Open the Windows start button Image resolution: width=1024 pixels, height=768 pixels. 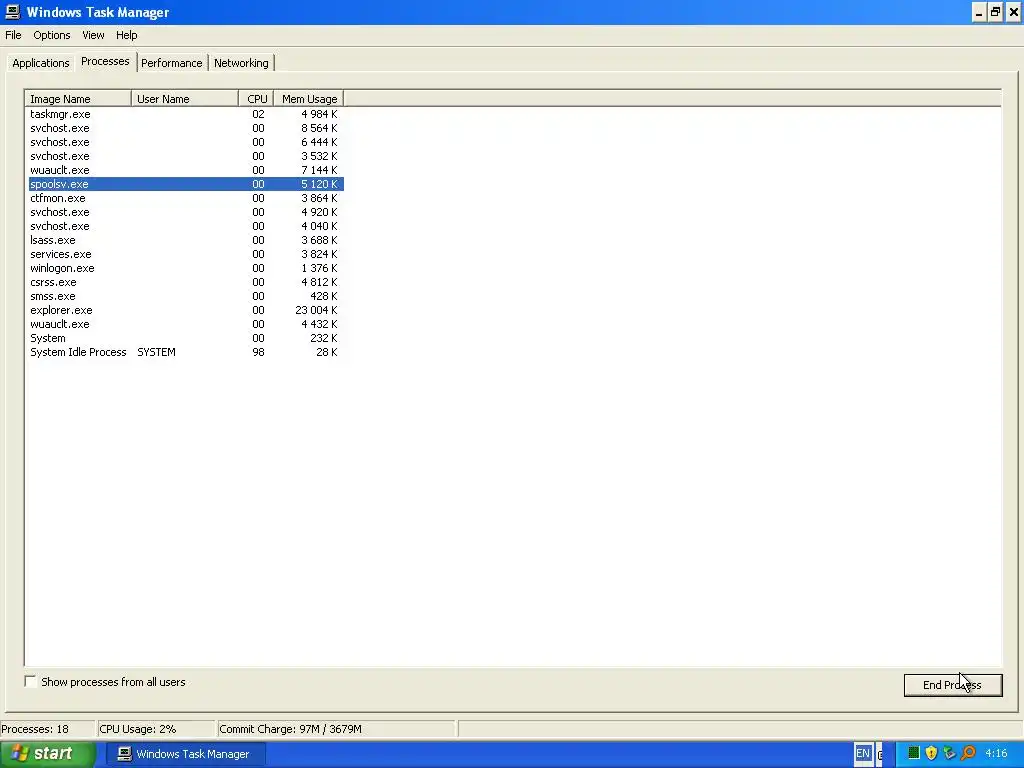click(47, 754)
